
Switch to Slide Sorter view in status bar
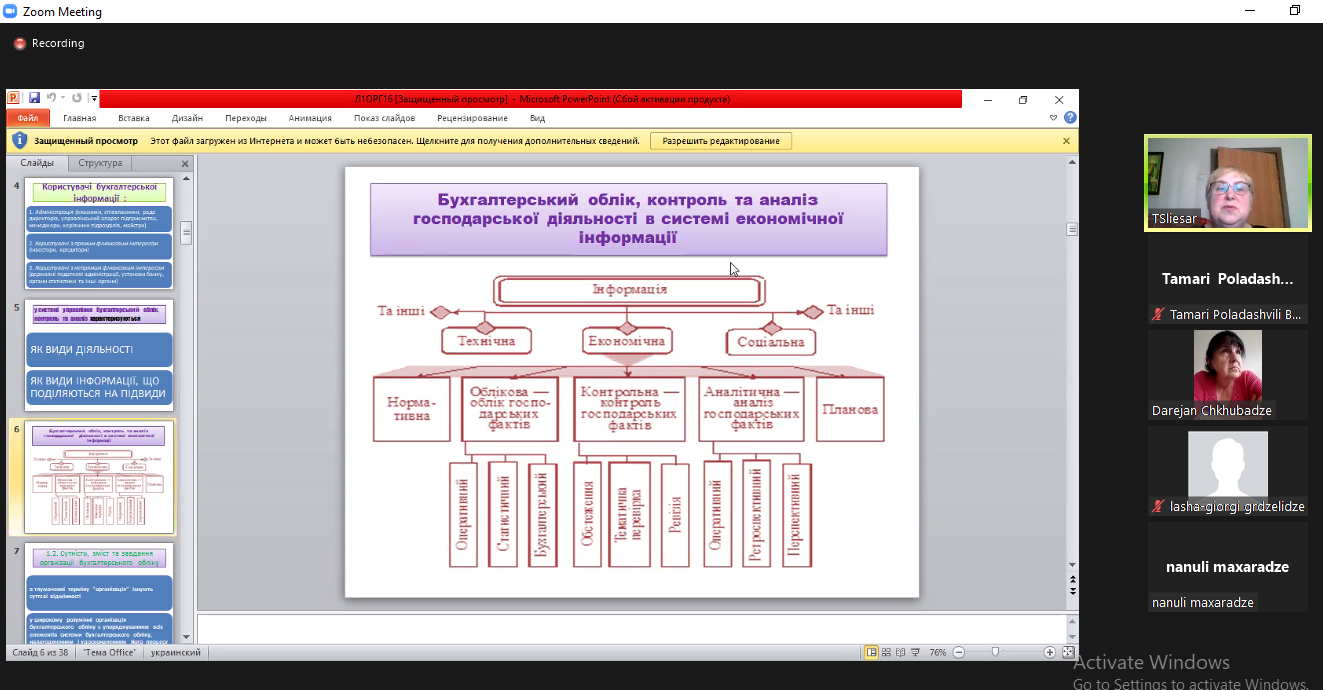pos(886,652)
